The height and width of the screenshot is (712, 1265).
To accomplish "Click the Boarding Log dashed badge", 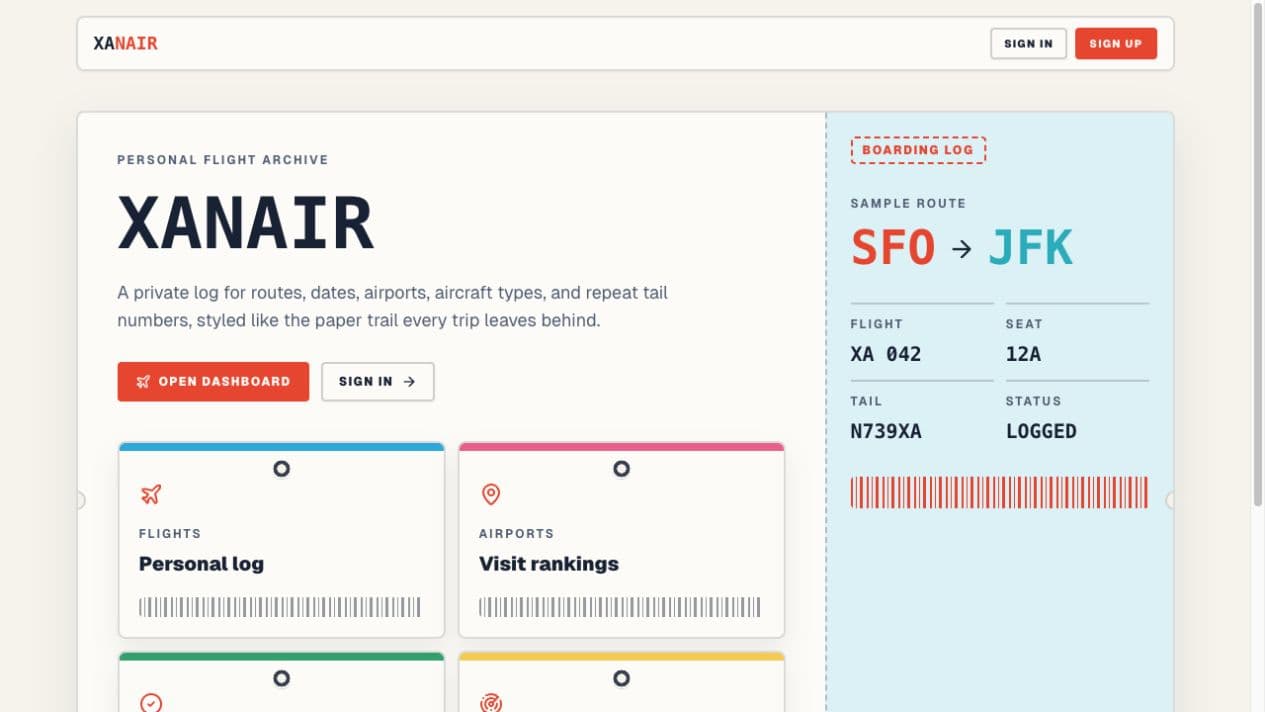I will (x=918, y=150).
